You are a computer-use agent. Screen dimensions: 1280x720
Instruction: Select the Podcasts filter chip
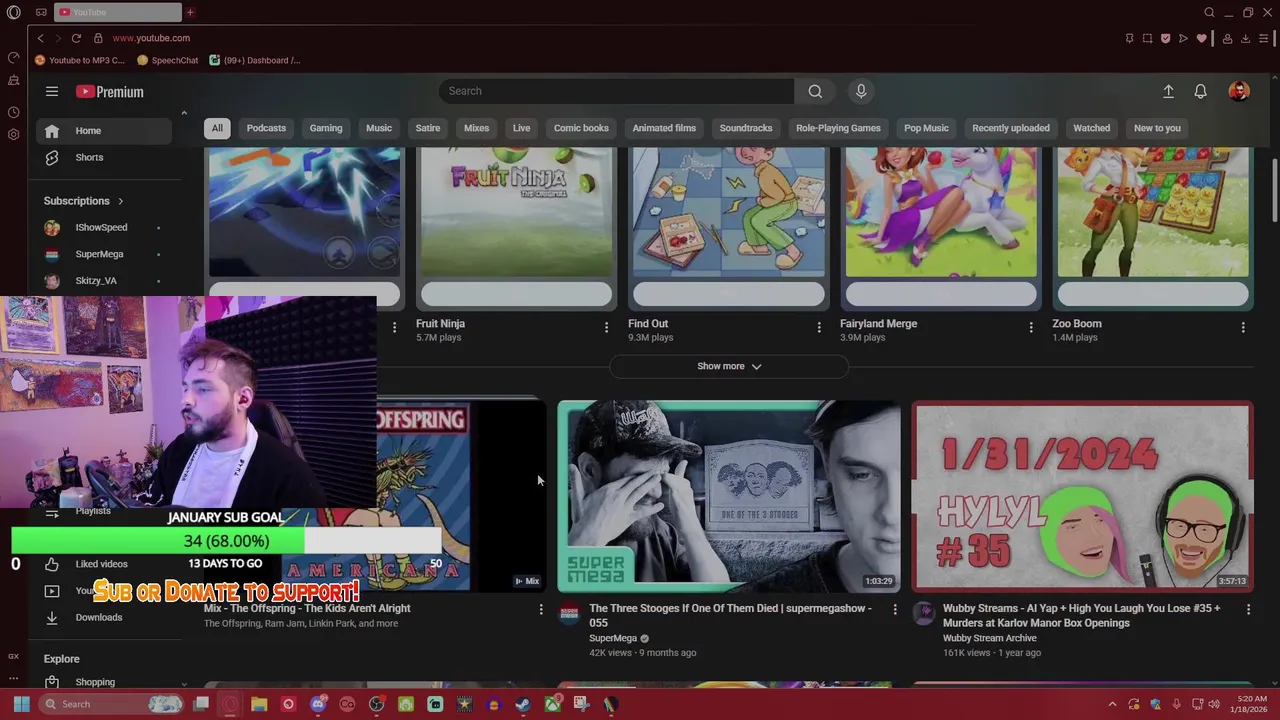266,128
